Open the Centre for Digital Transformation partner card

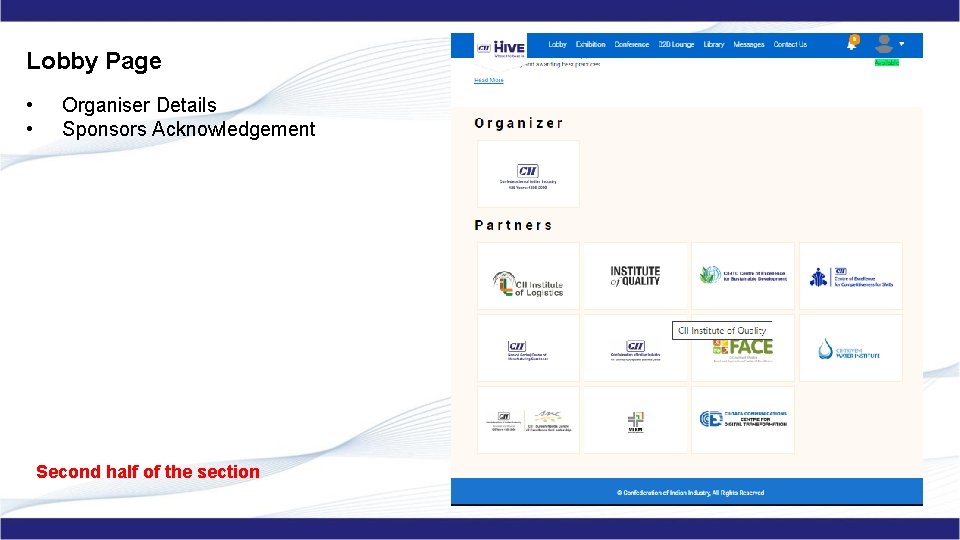point(743,420)
